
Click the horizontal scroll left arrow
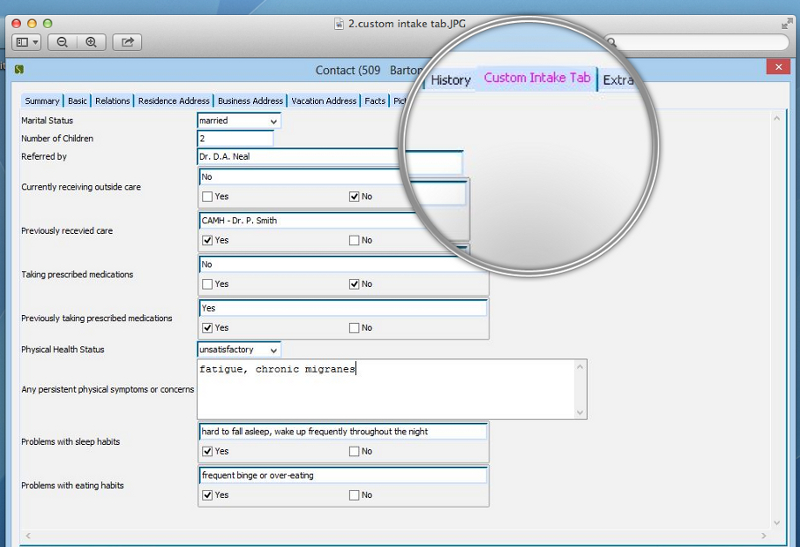[x=28, y=536]
